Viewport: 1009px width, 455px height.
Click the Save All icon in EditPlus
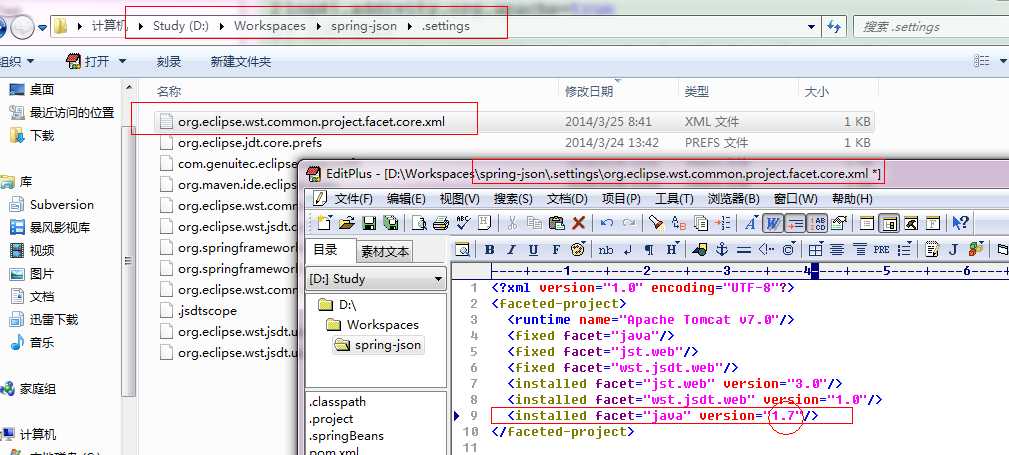391,223
